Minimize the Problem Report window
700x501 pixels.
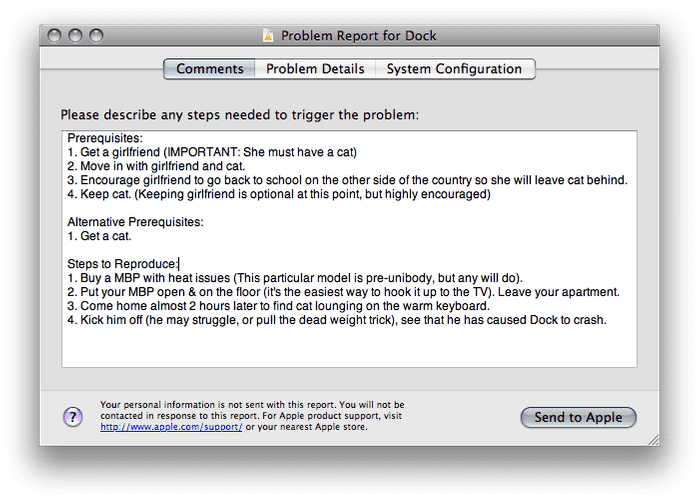(x=75, y=35)
